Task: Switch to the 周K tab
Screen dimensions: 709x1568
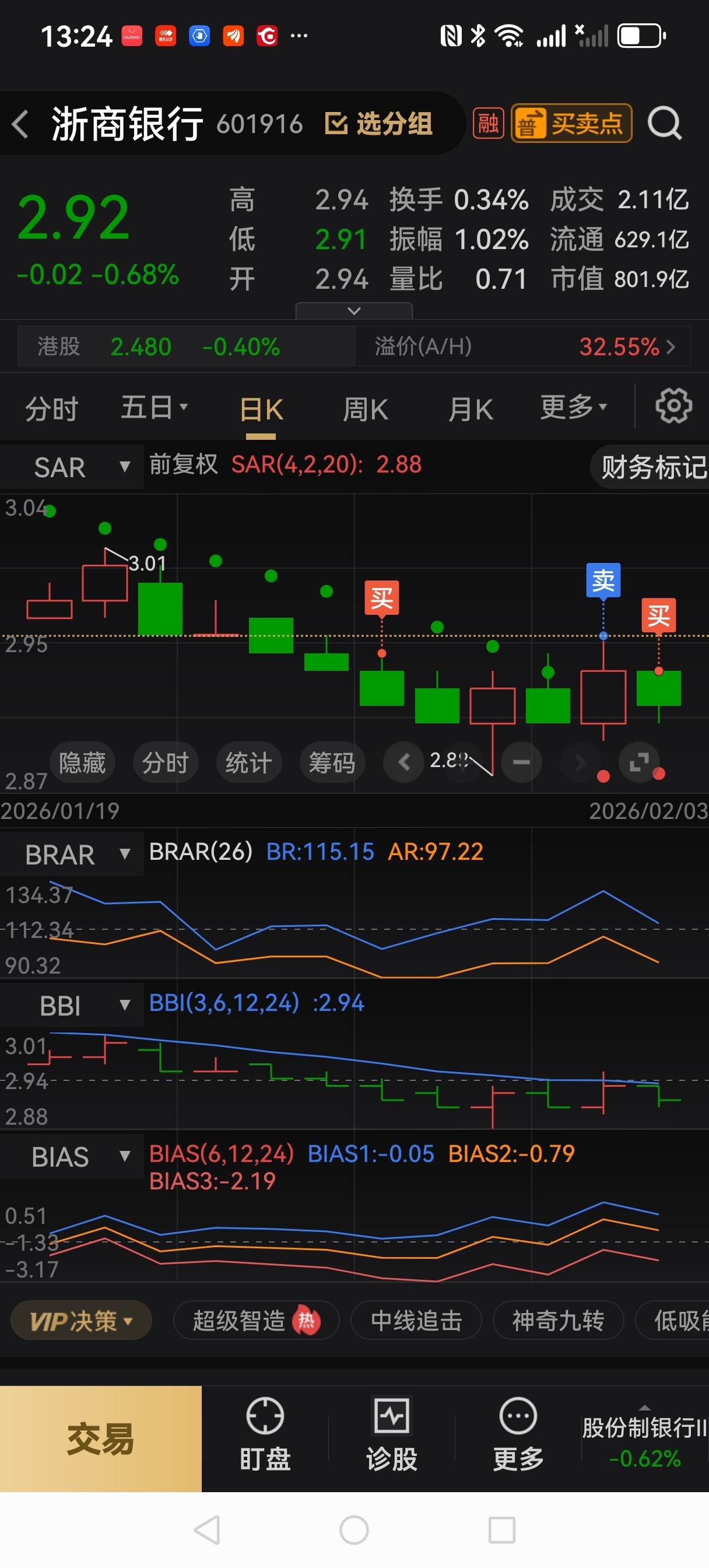Action: 365,409
